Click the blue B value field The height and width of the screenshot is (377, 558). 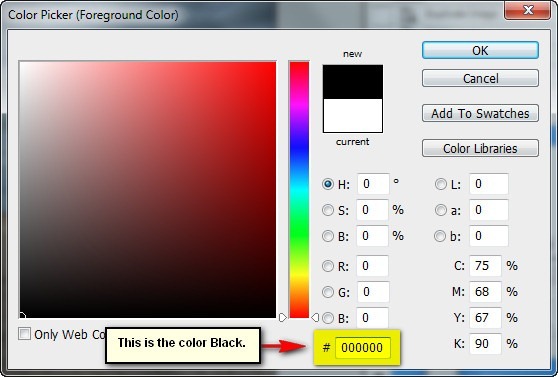tap(372, 318)
